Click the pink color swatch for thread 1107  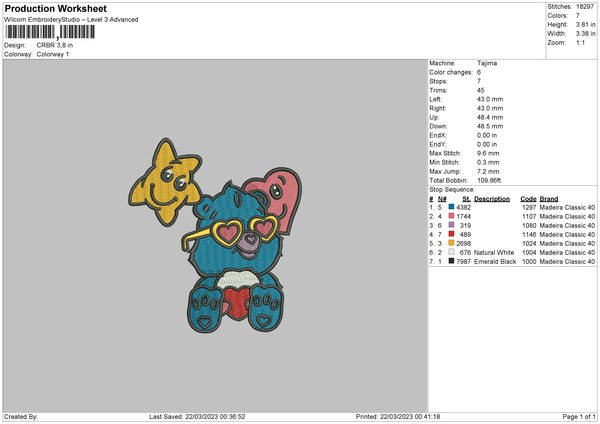(x=451, y=216)
